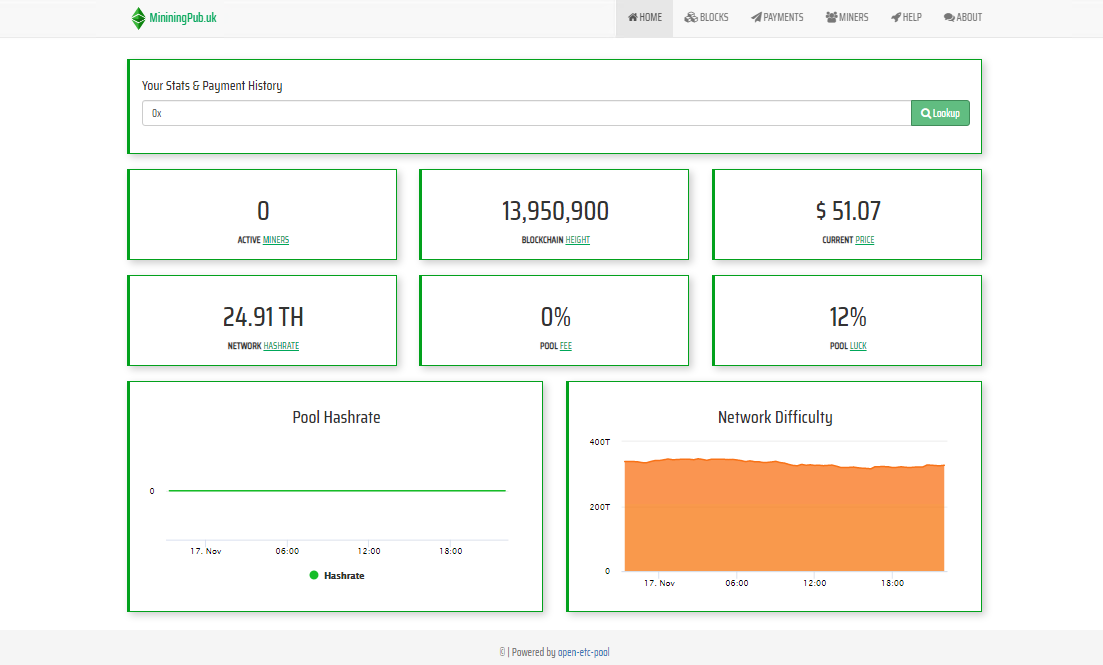Click the orange Network Difficulty area chart

click(x=784, y=517)
